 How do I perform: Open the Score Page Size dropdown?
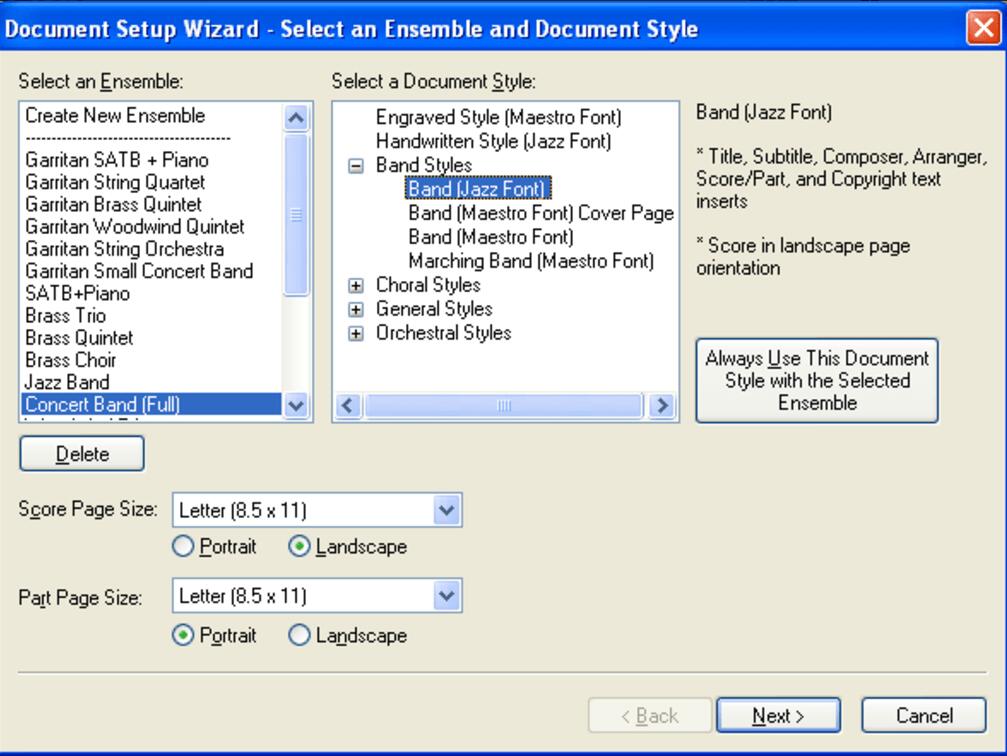[446, 510]
